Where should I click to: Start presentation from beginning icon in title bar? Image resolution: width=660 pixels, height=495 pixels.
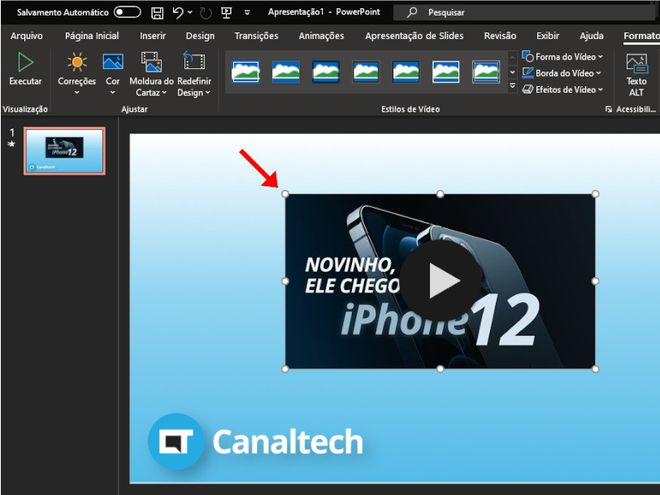[x=226, y=13]
